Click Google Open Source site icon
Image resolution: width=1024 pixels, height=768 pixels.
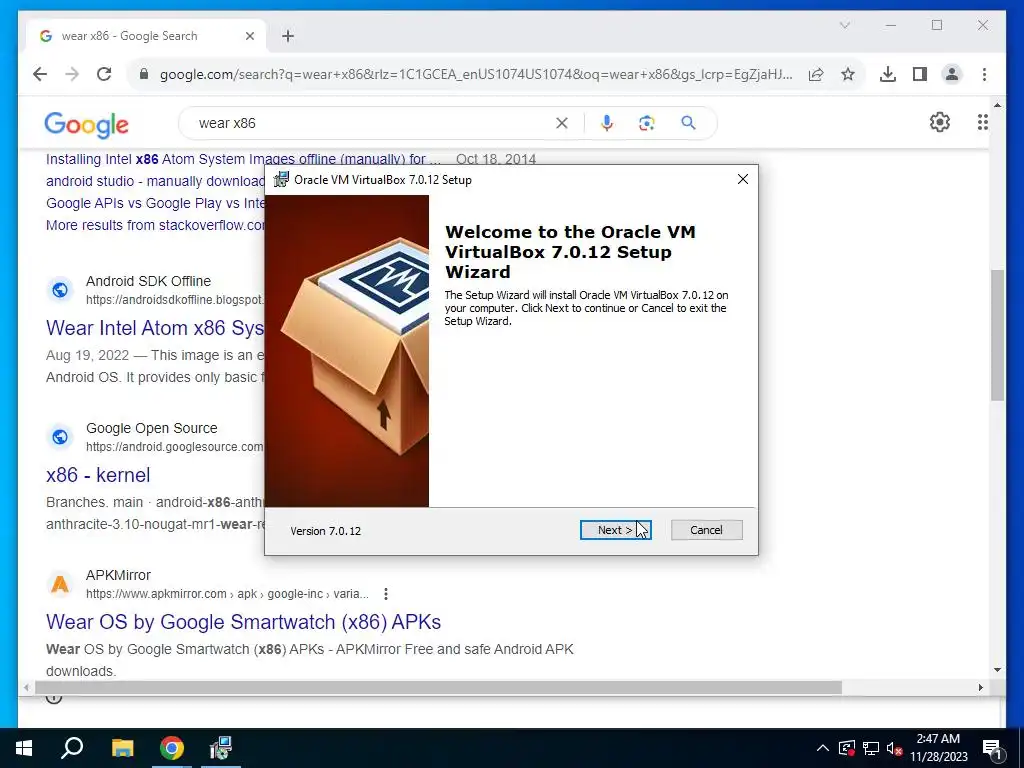pos(60,437)
